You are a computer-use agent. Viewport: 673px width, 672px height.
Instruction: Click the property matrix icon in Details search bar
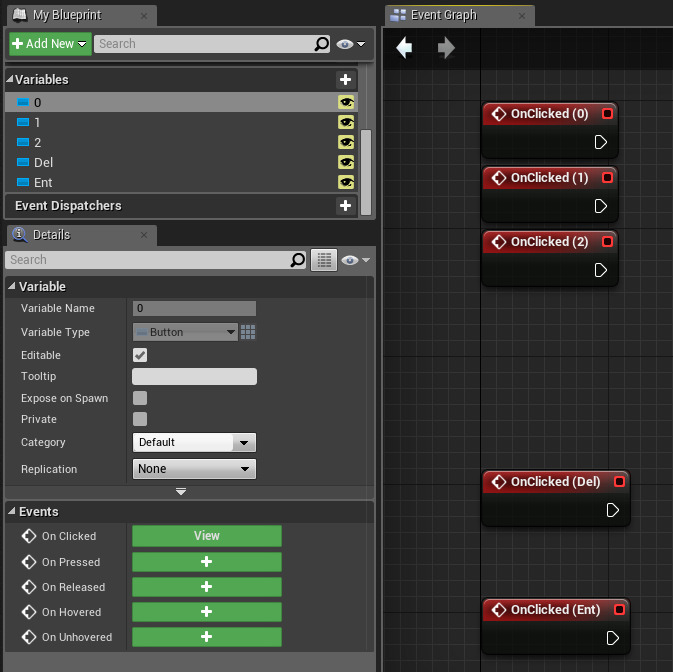323,260
